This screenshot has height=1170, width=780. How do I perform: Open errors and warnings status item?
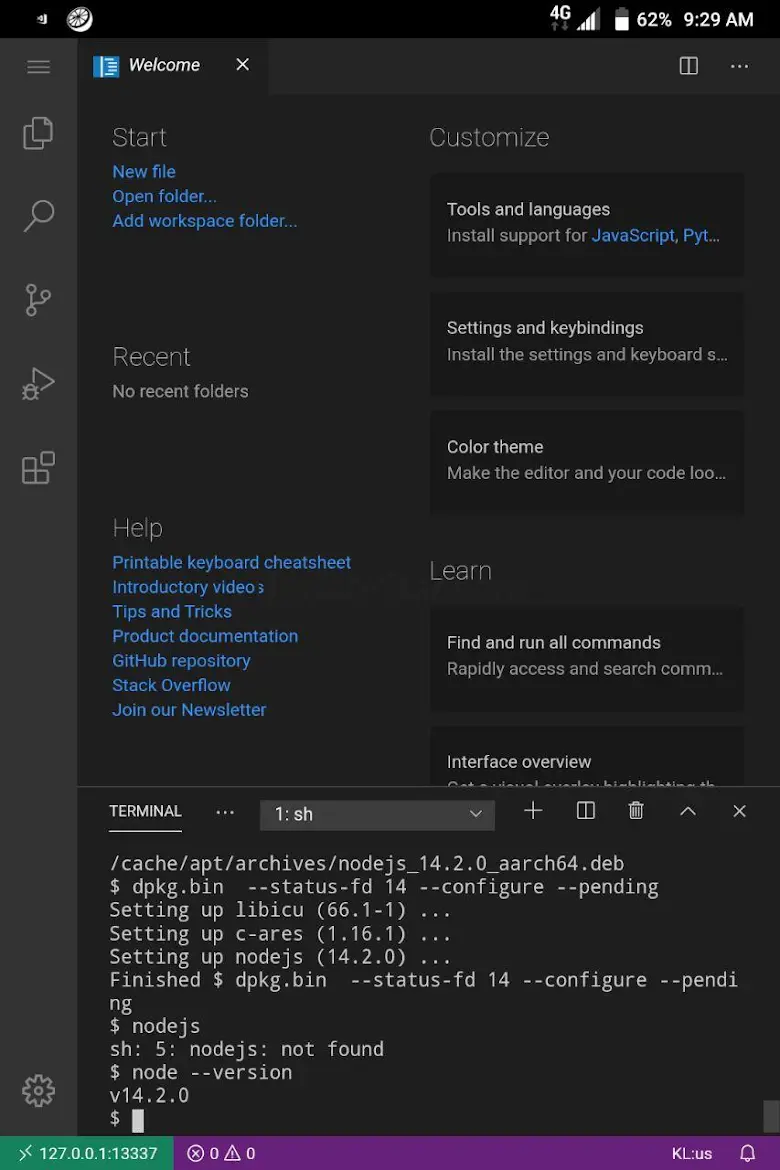tap(221, 1154)
